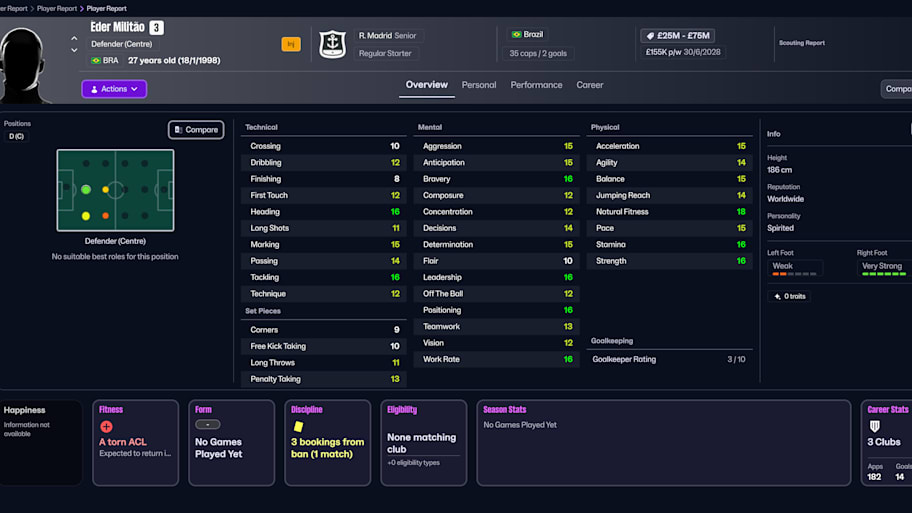The image size is (912, 513).
Task: Click the Acceleration attribute row
Action: point(670,146)
